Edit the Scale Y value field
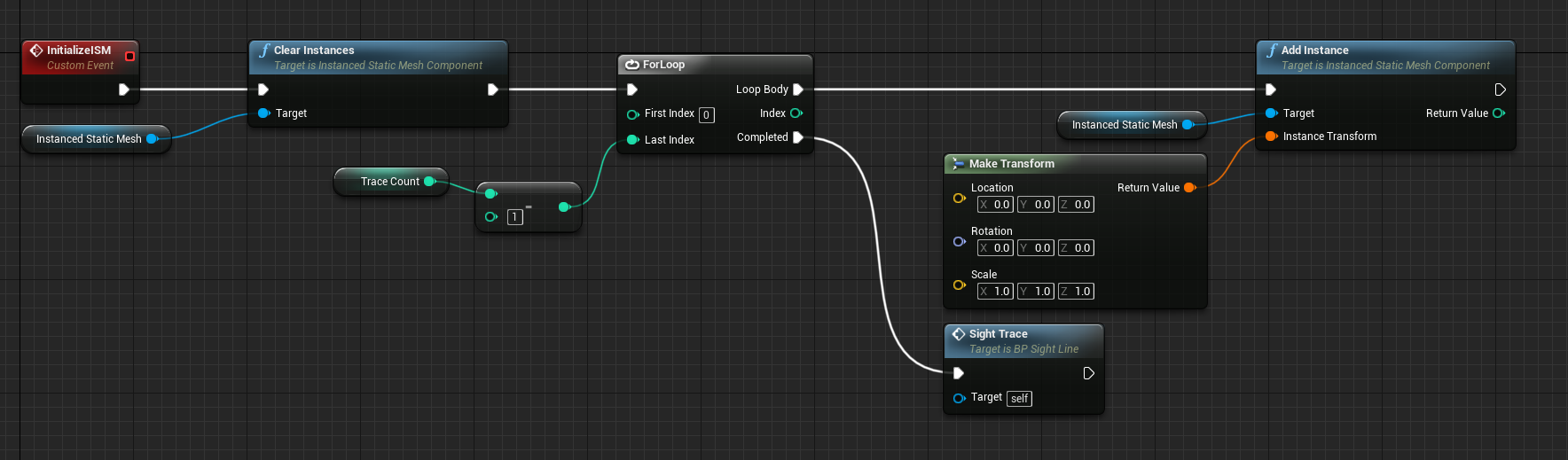1568x460 pixels. [x=1036, y=292]
